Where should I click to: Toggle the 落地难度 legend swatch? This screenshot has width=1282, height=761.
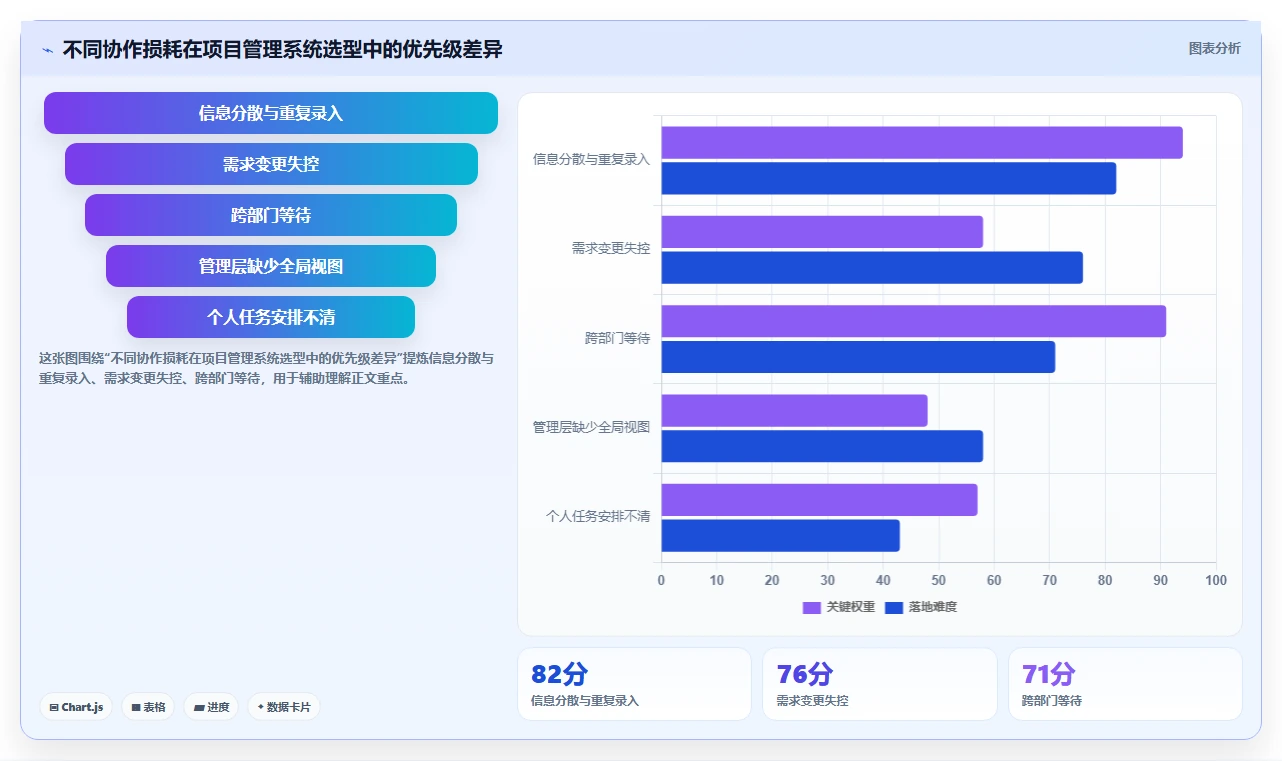[894, 607]
